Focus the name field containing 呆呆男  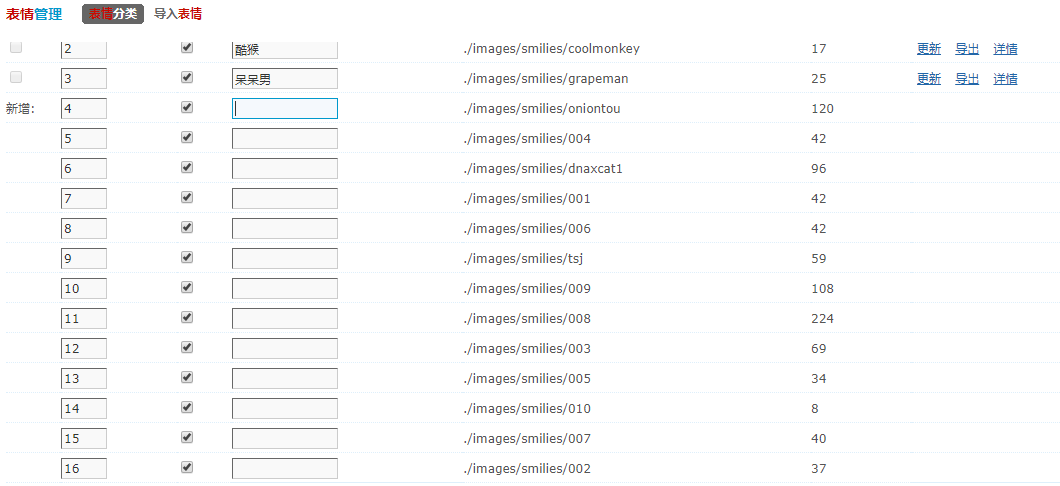click(285, 78)
